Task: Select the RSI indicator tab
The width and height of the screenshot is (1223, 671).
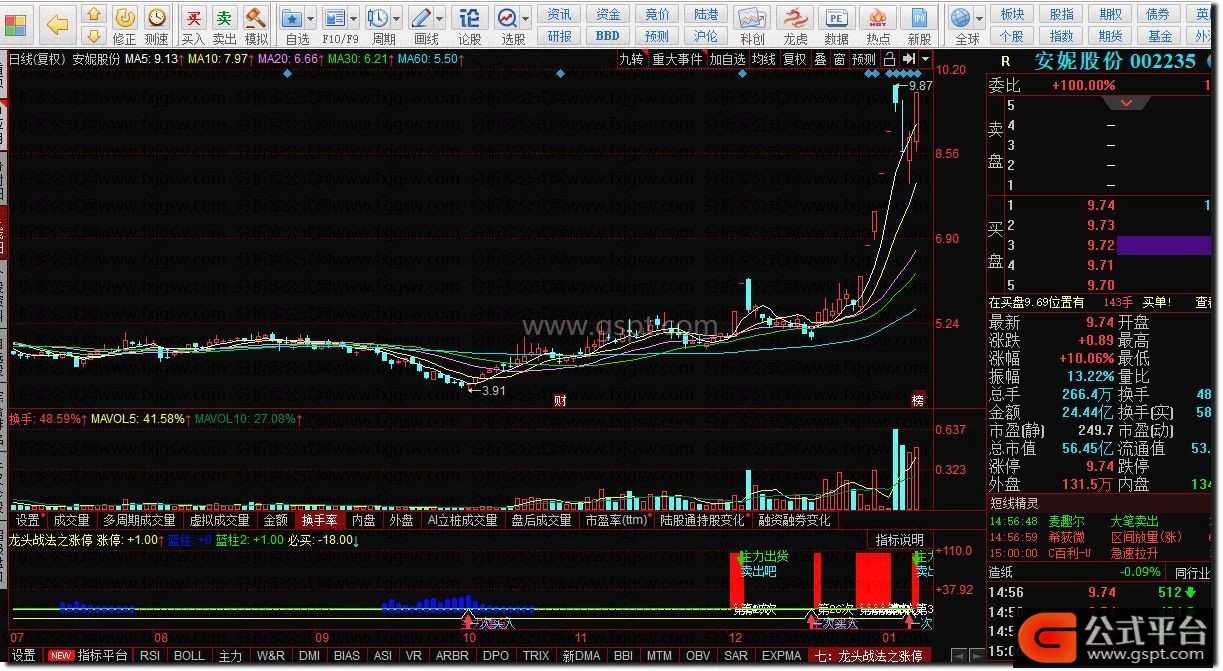Action: coord(150,656)
